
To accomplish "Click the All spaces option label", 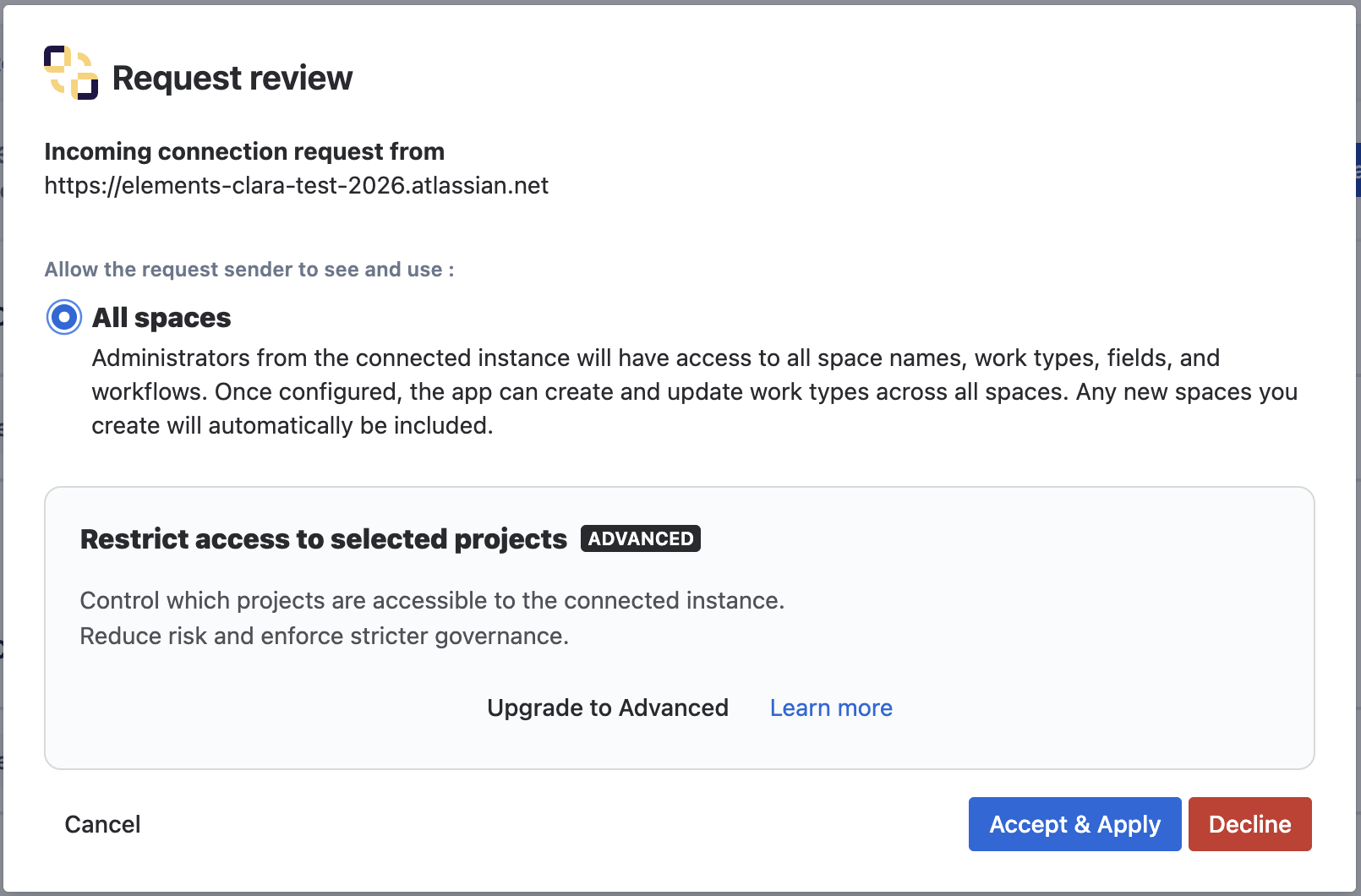I will 161,318.
